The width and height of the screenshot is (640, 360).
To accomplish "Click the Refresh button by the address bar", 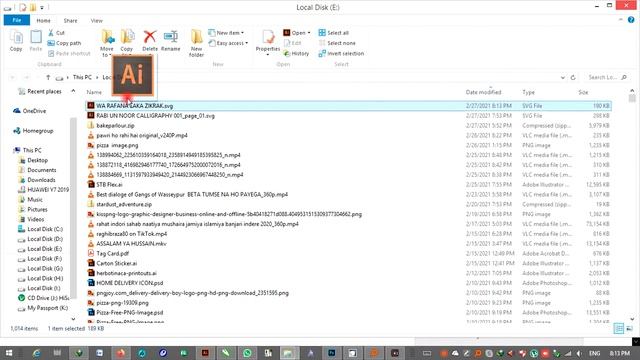I will [573, 77].
